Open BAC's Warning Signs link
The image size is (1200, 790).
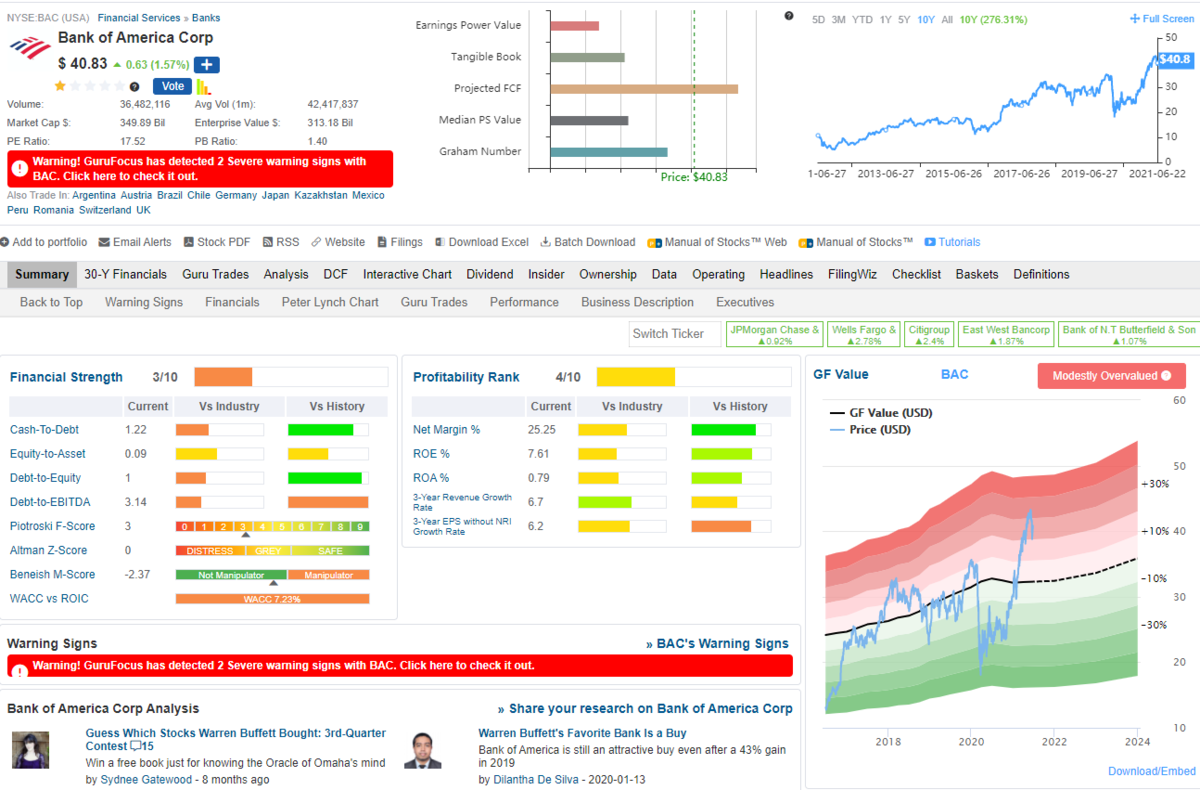tap(717, 644)
